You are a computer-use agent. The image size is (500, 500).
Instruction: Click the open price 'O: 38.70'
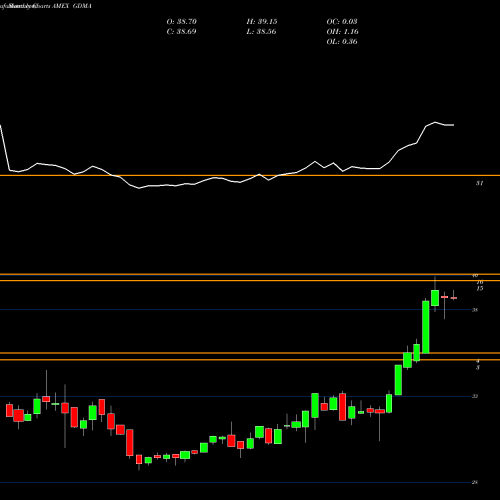[x=182, y=22]
